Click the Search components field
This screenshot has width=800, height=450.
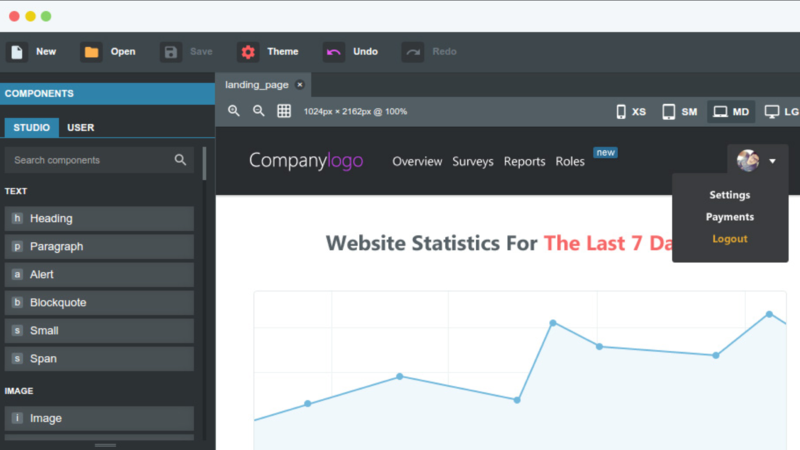click(x=99, y=160)
